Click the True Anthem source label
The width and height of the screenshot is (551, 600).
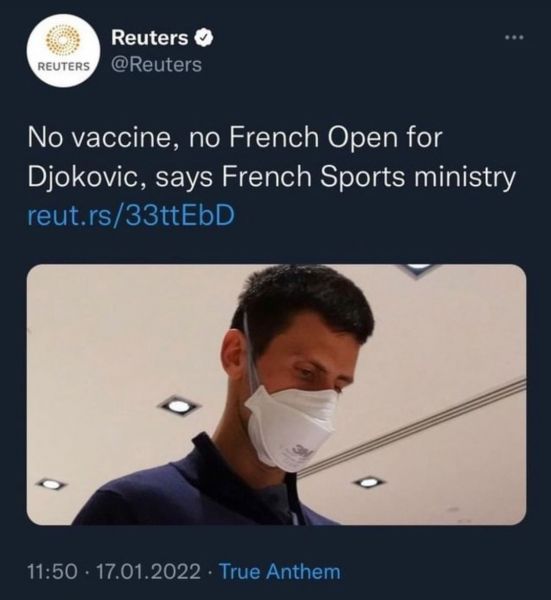(x=281, y=572)
